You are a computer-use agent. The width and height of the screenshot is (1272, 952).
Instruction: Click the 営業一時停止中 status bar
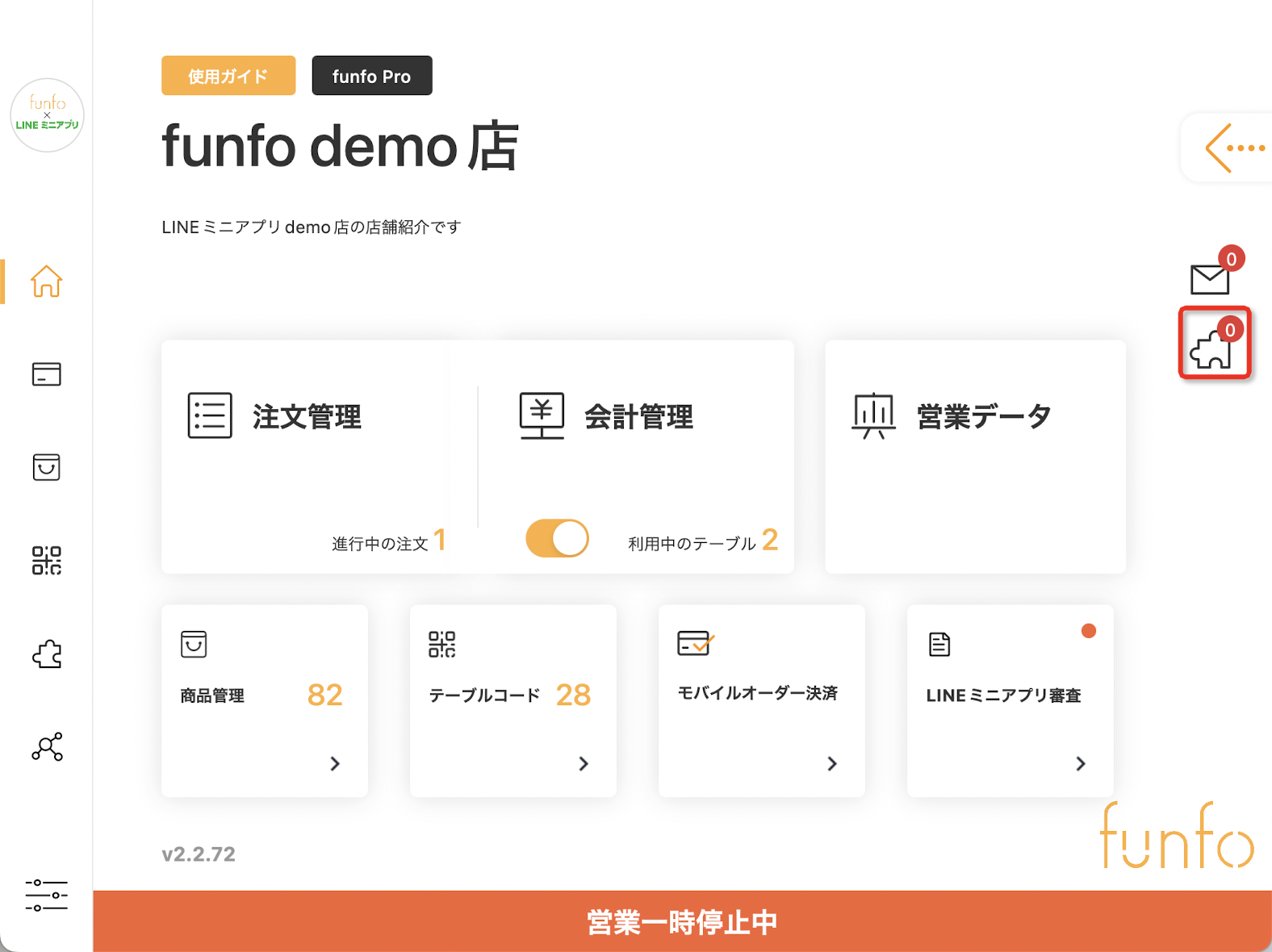coord(682,921)
